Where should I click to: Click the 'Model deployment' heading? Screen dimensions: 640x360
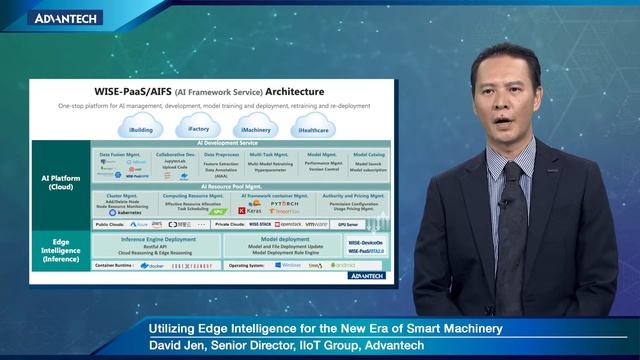(x=285, y=239)
